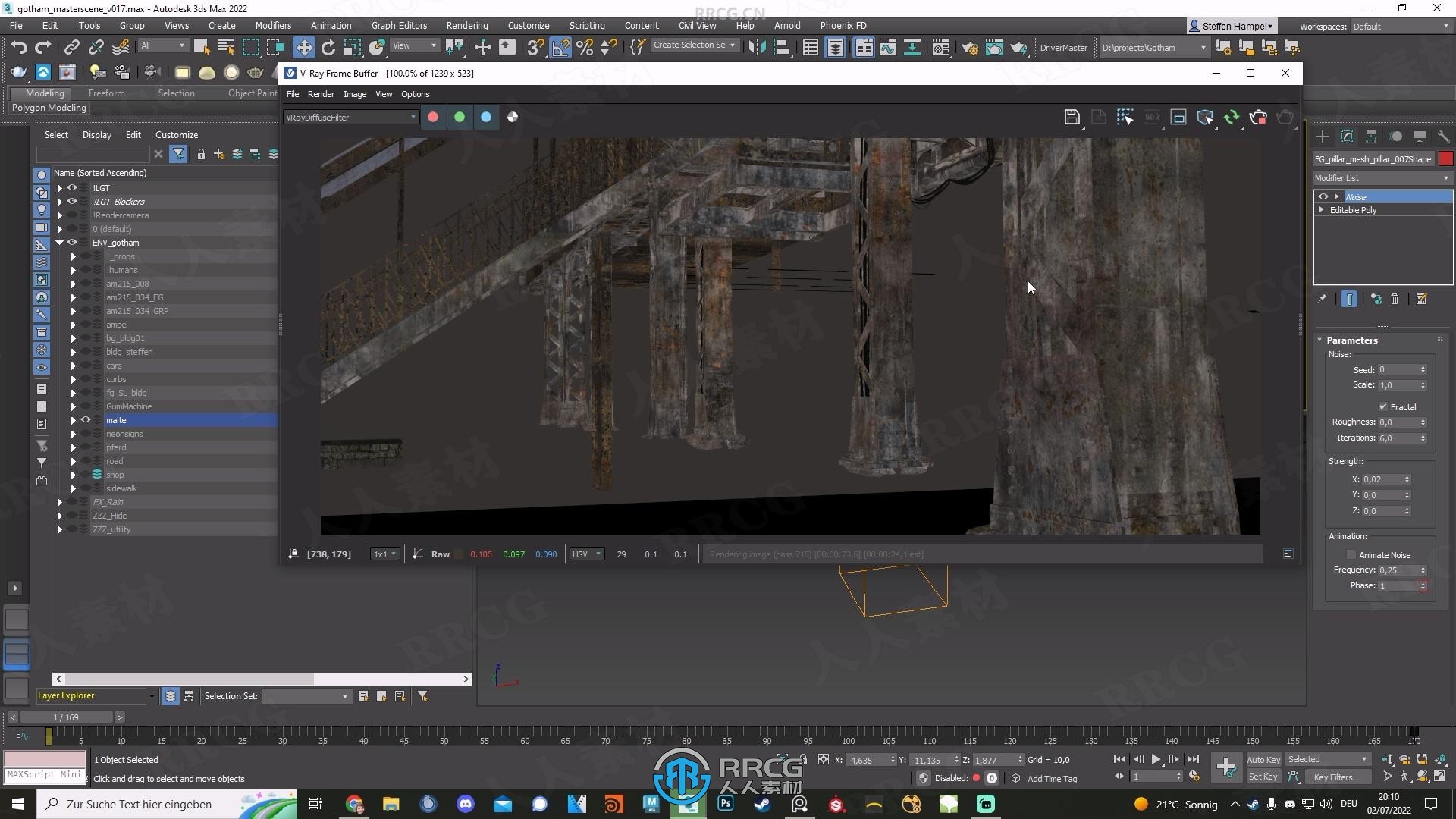
Task: Enable visibility for ILGT_Blockers layer
Action: coord(71,201)
